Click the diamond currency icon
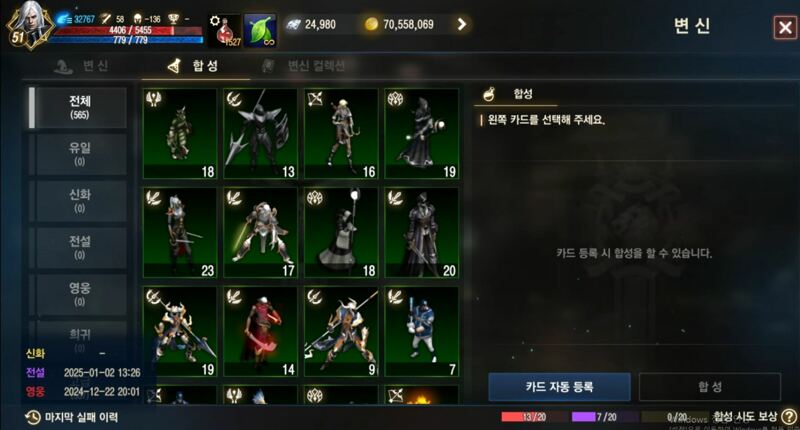 click(293, 24)
